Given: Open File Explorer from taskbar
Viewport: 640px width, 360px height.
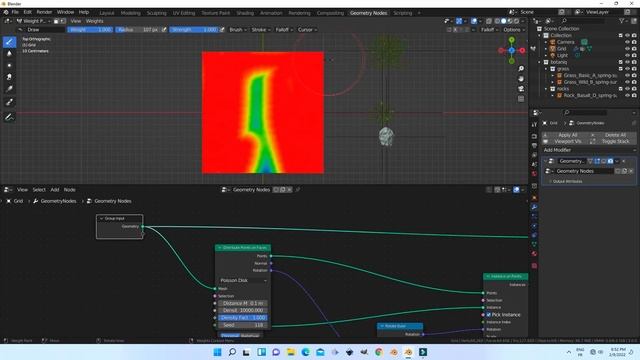Looking at the screenshot, I should [x=291, y=352].
